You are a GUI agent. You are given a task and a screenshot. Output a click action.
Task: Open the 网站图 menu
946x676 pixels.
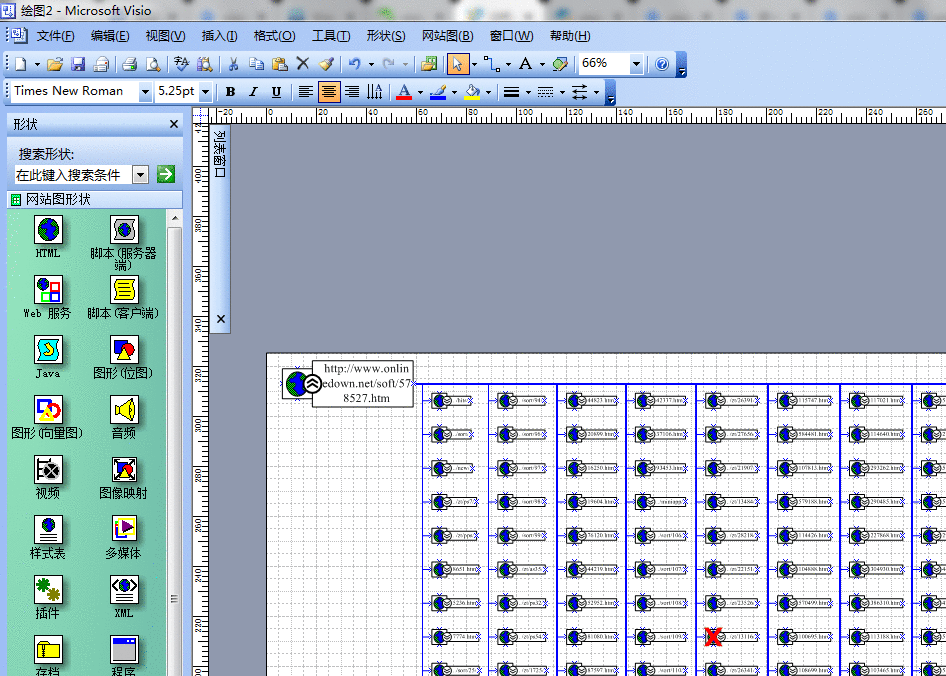click(x=446, y=35)
